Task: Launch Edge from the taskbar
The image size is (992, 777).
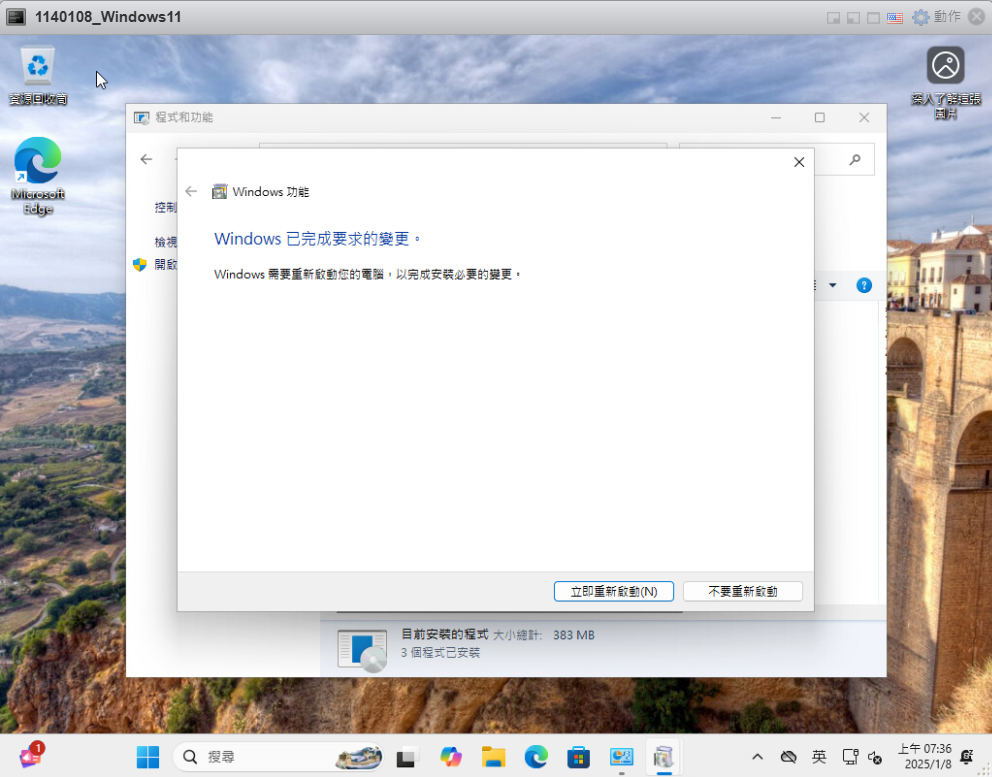Action: click(536, 757)
